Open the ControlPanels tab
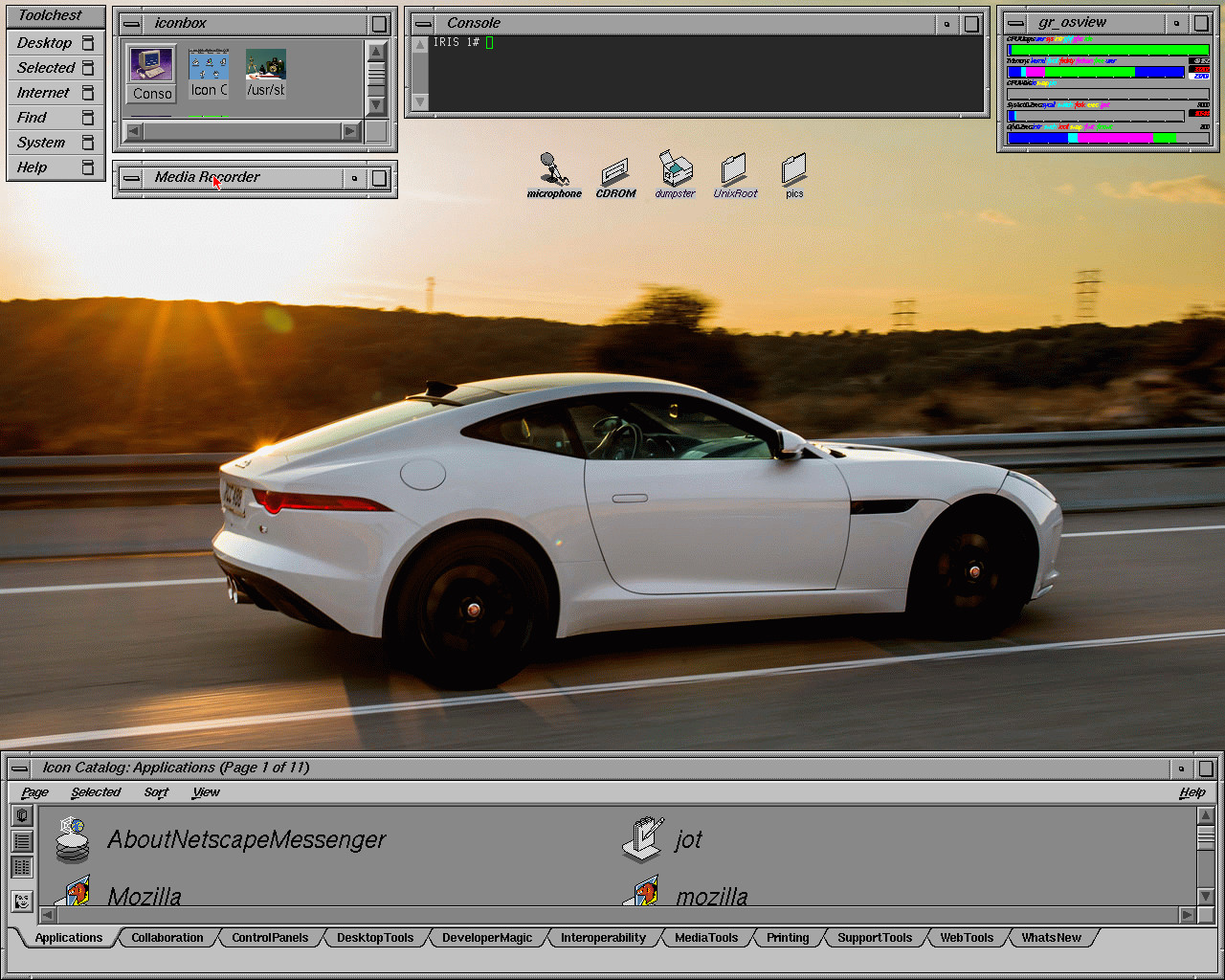This screenshot has height=980, width=1225. [x=270, y=938]
